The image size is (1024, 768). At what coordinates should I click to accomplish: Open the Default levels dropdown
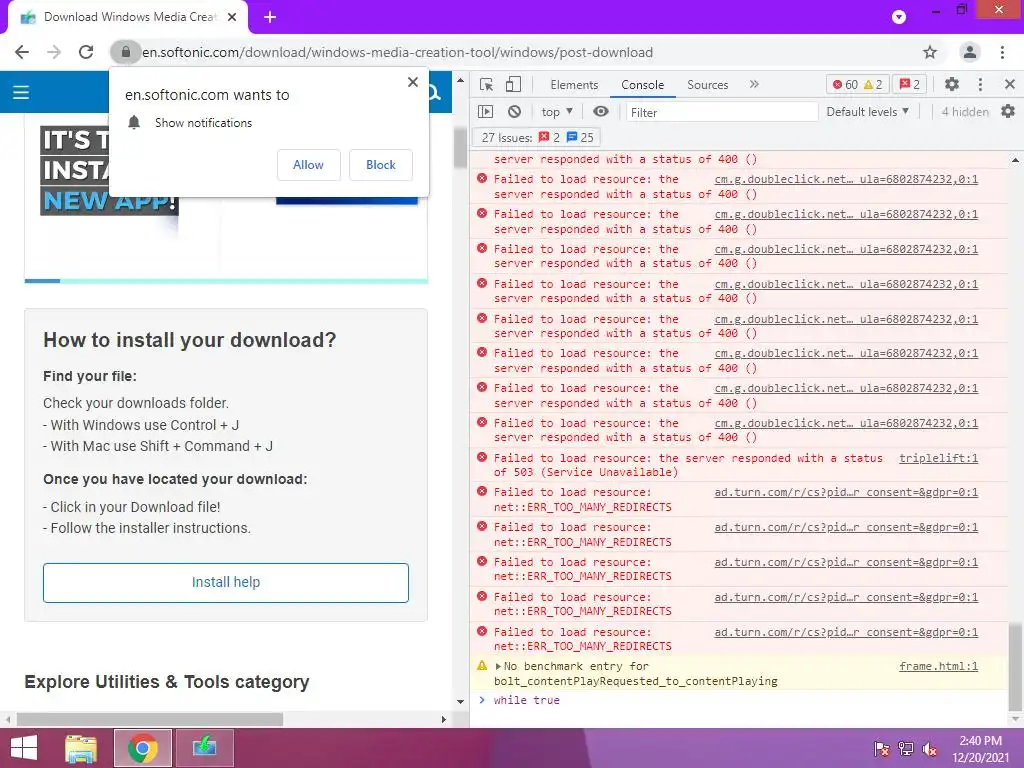coord(867,112)
